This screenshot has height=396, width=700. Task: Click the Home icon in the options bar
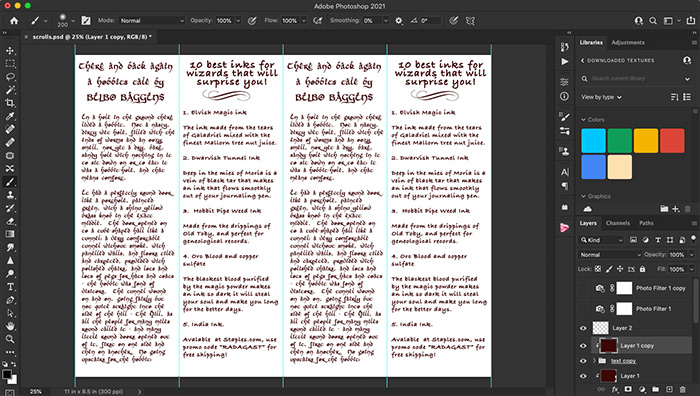14,21
